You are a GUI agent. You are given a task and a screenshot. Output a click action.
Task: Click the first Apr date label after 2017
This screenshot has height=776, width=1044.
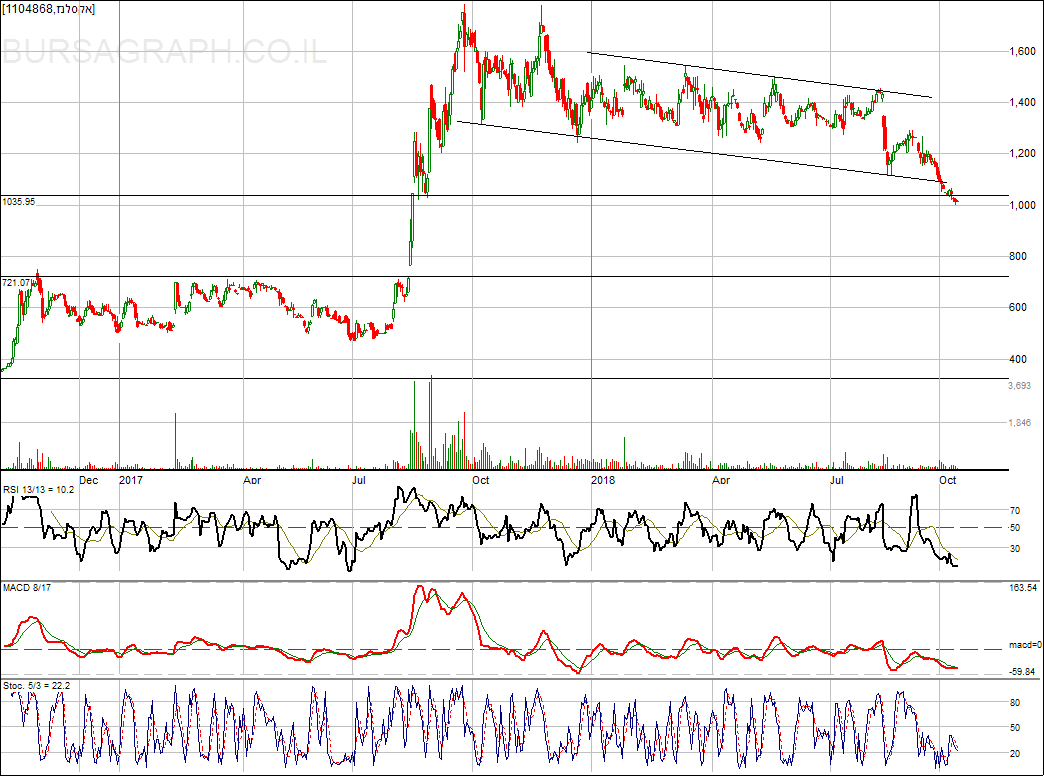(252, 480)
